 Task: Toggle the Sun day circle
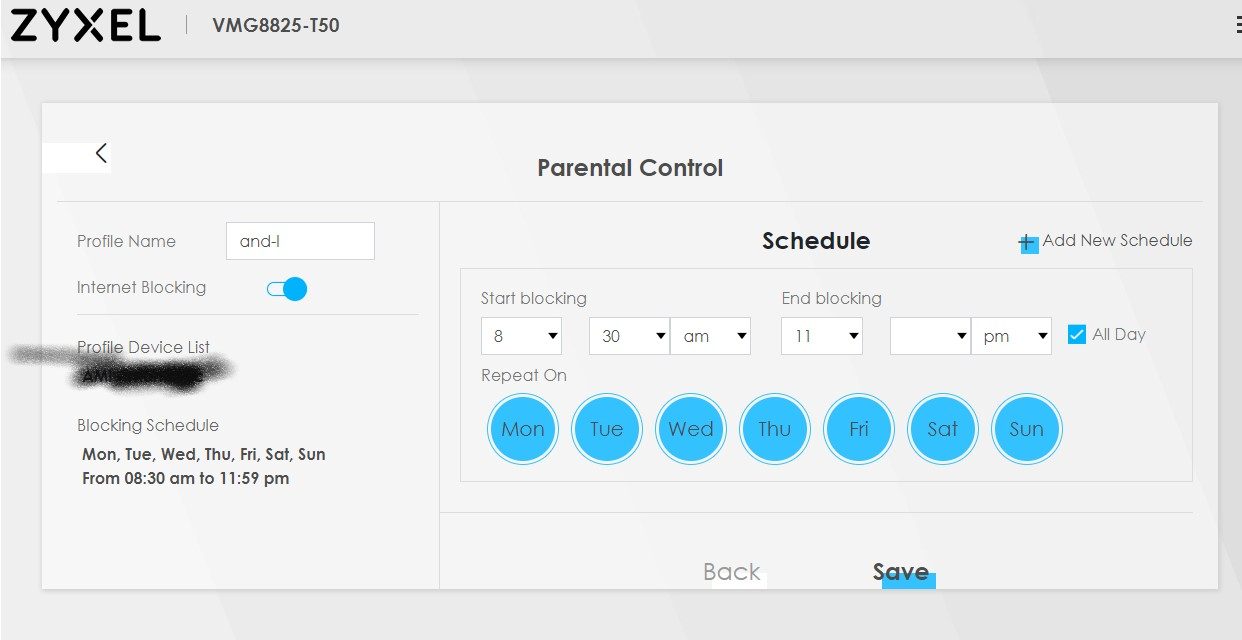pos(1027,430)
